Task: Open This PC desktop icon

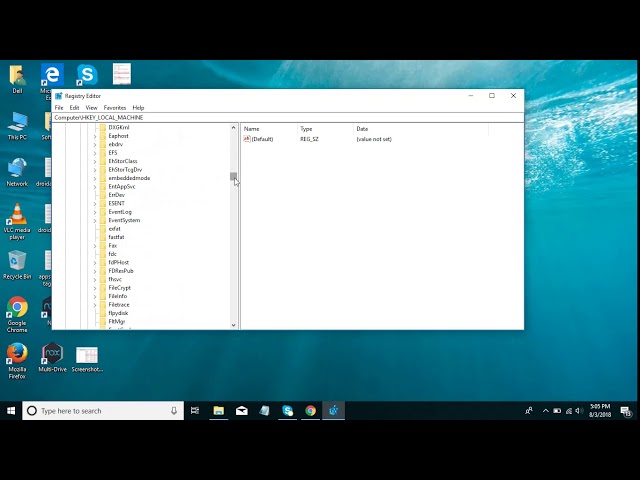Action: pos(17,126)
